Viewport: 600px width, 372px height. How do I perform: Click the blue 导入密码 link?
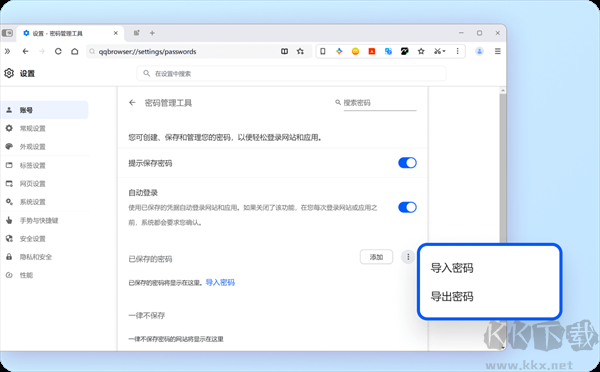click(x=220, y=282)
